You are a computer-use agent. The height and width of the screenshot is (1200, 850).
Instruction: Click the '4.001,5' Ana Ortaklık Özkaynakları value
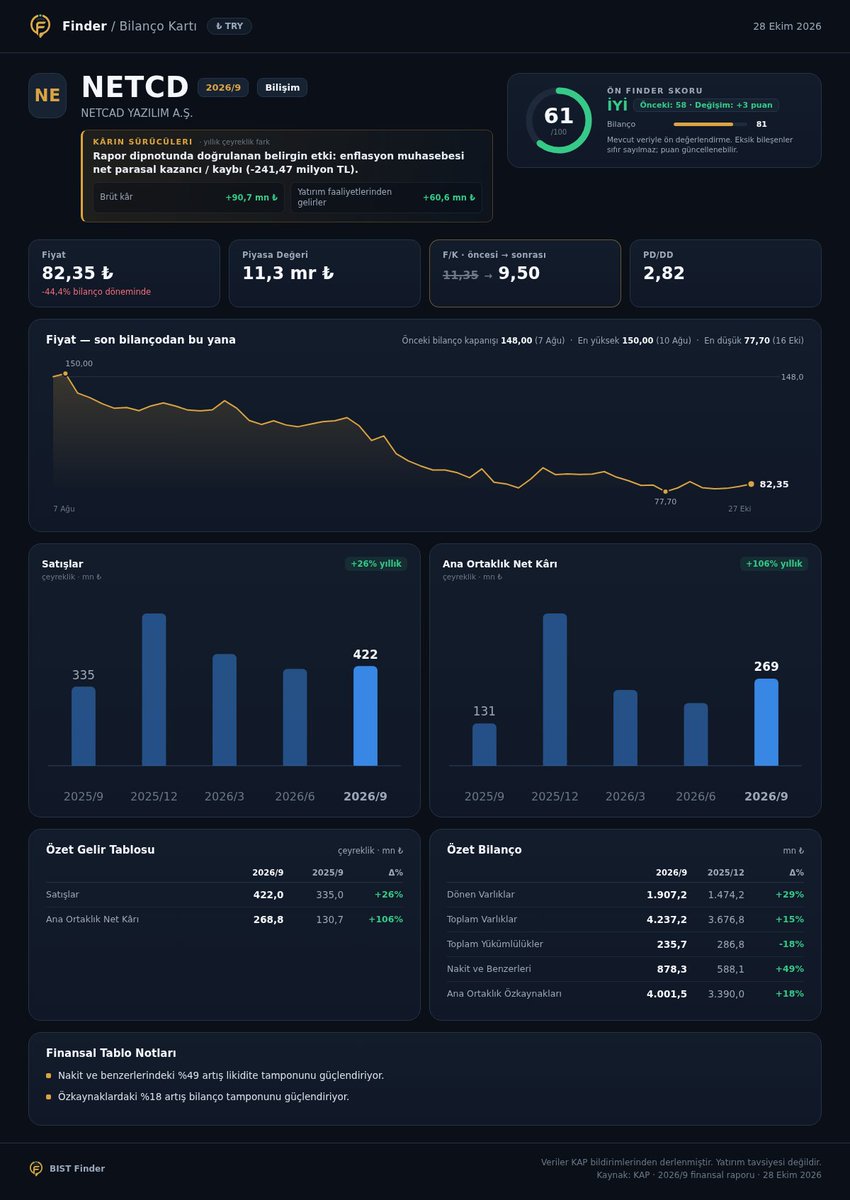point(667,994)
